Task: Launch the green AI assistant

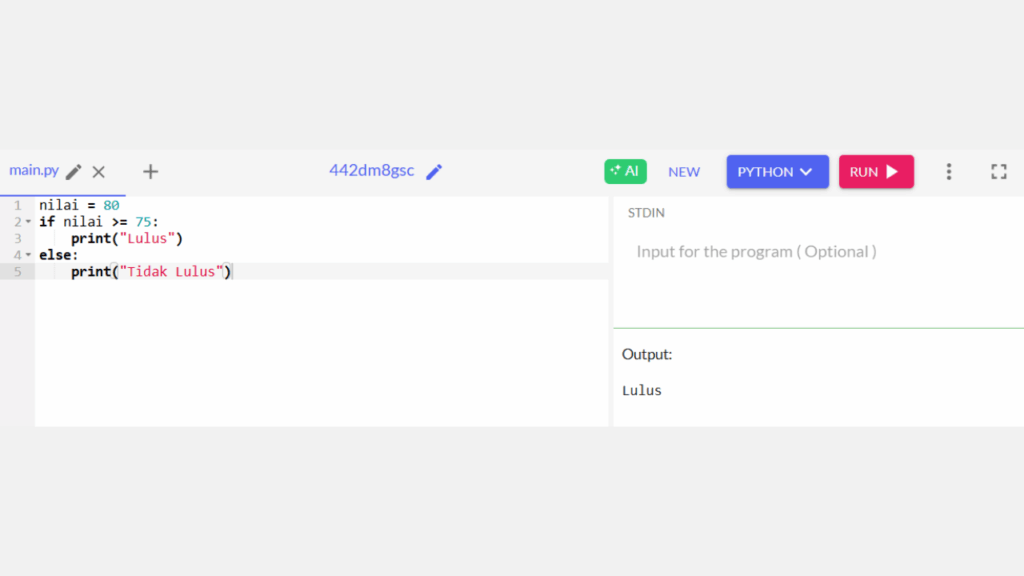Action: click(625, 171)
